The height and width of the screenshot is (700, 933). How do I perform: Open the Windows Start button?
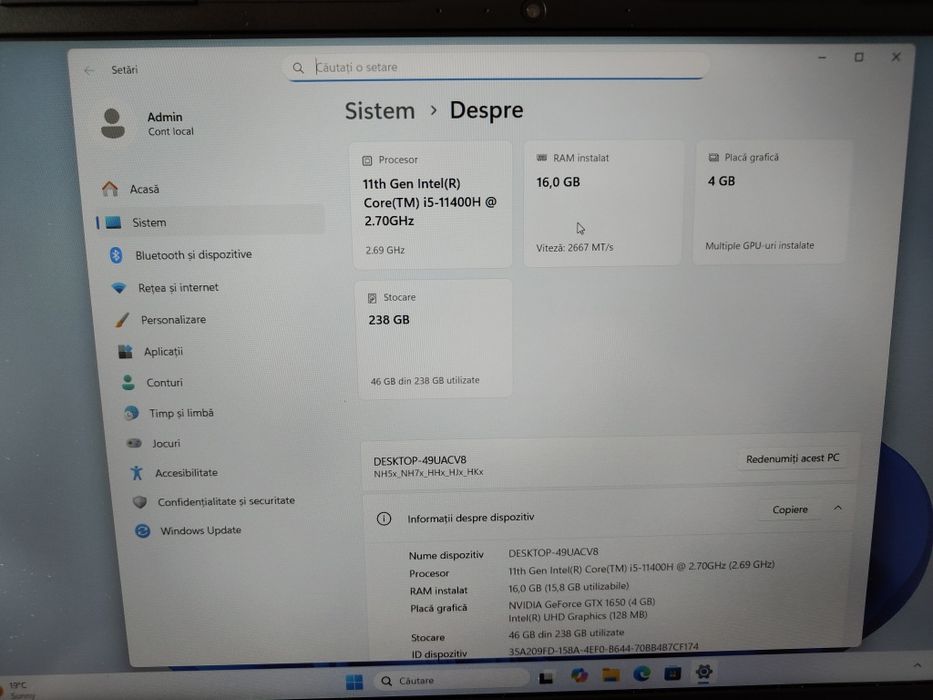tap(354, 682)
